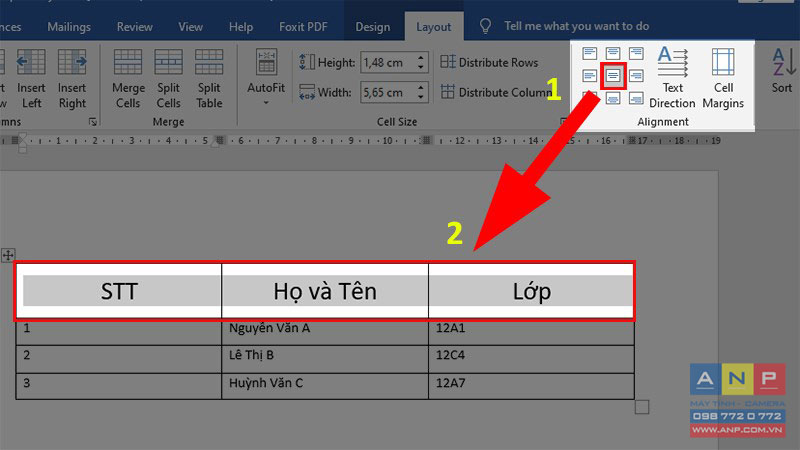Screen dimensions: 800x450
Task: Click the Họ và Tên header cell
Action: (x=325, y=291)
